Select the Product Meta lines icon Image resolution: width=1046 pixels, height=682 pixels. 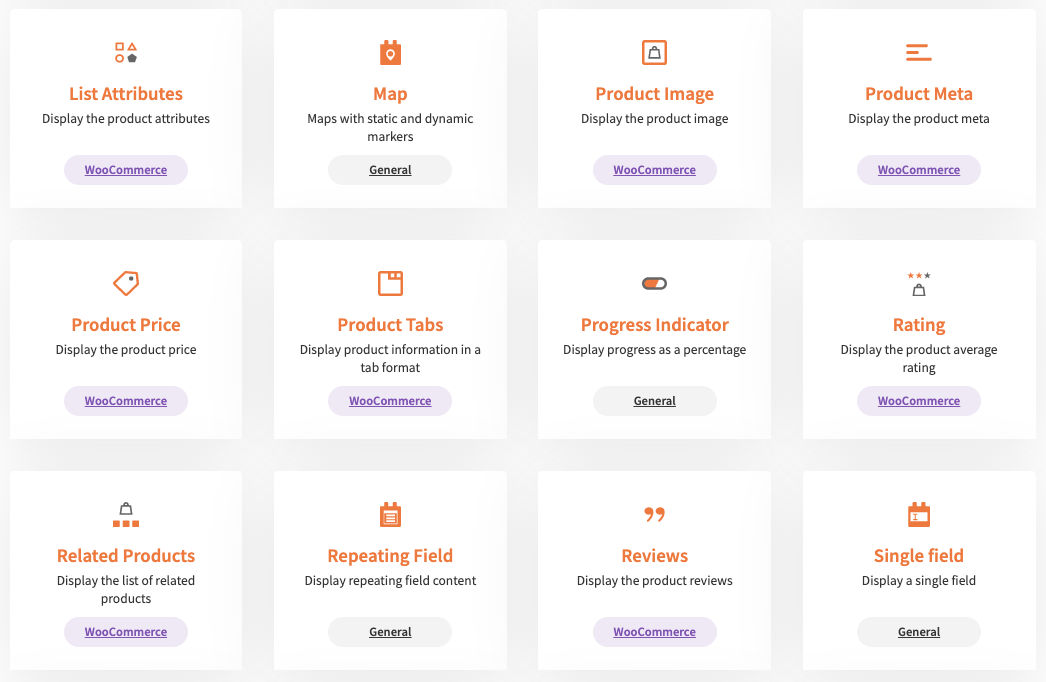918,52
